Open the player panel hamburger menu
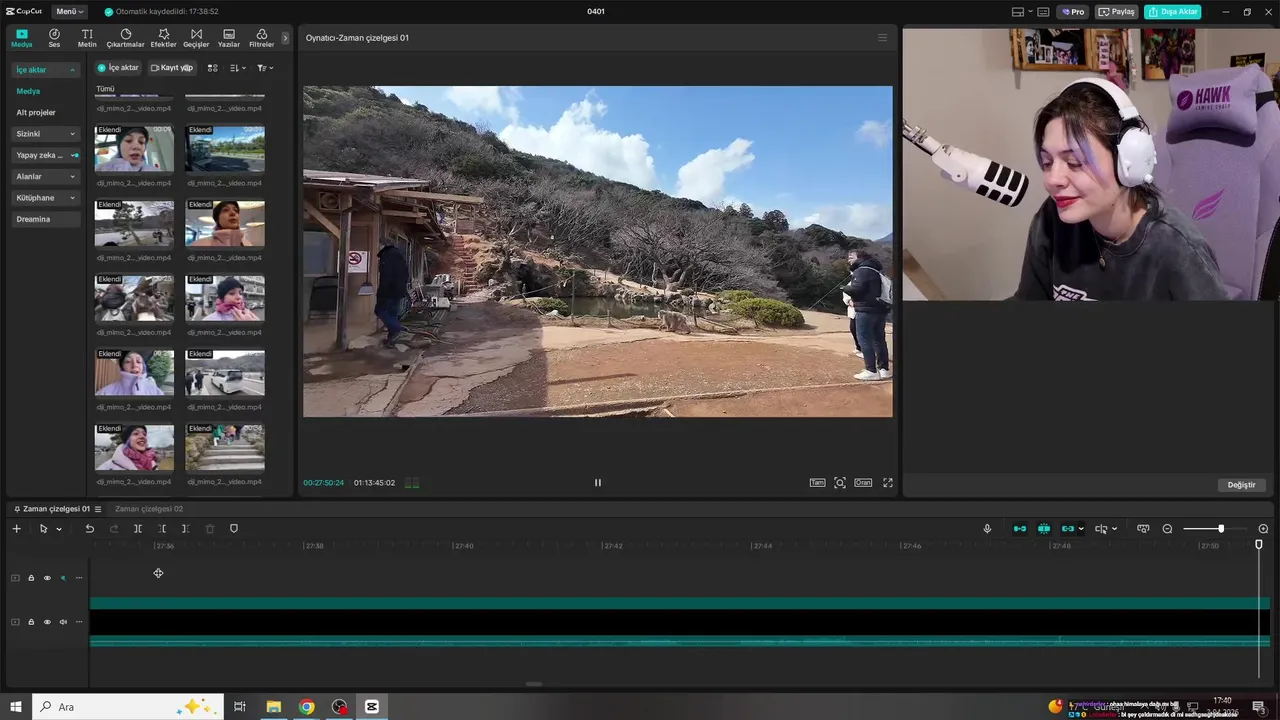Viewport: 1280px width, 720px height. (x=882, y=38)
